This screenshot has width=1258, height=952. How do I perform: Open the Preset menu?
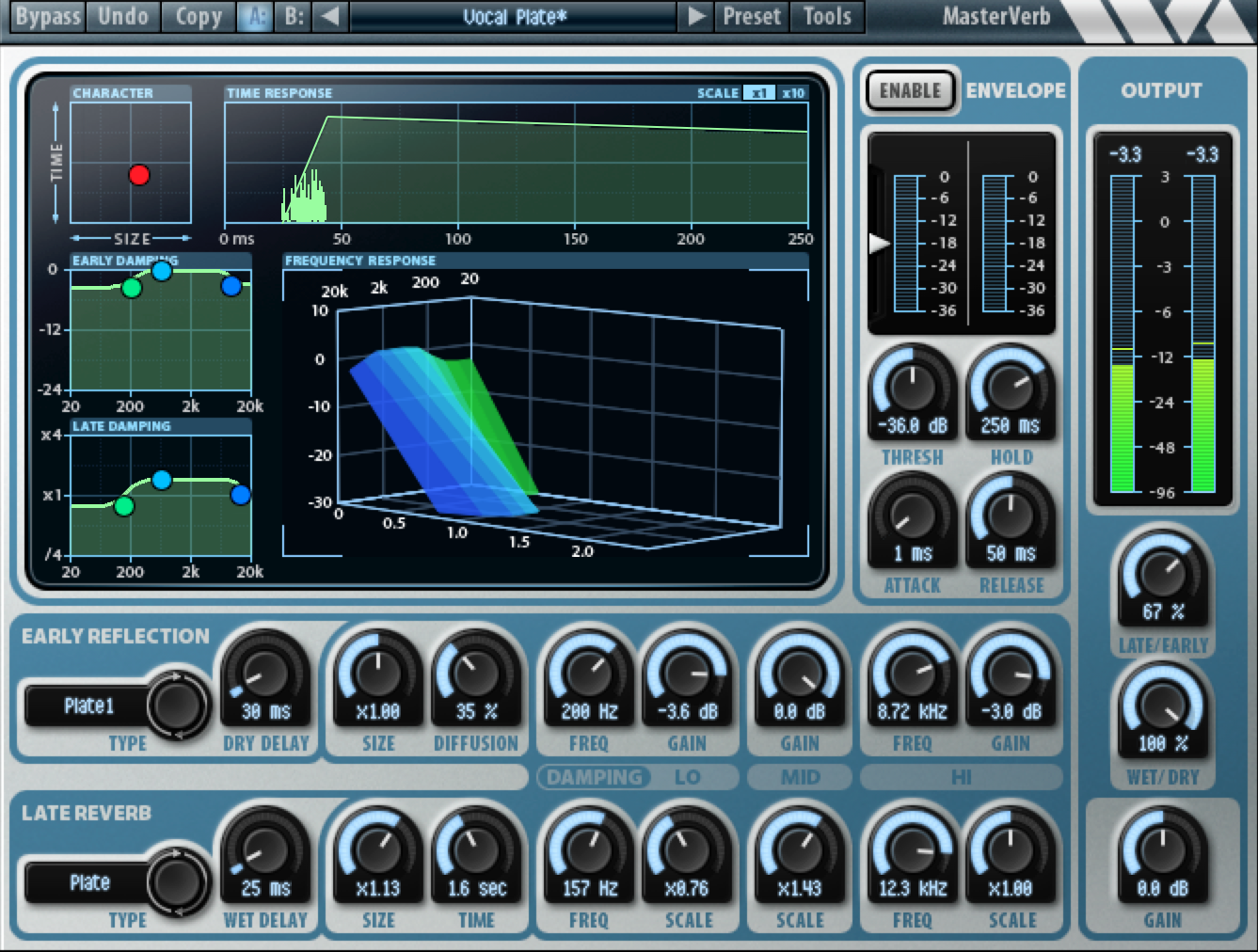point(750,16)
